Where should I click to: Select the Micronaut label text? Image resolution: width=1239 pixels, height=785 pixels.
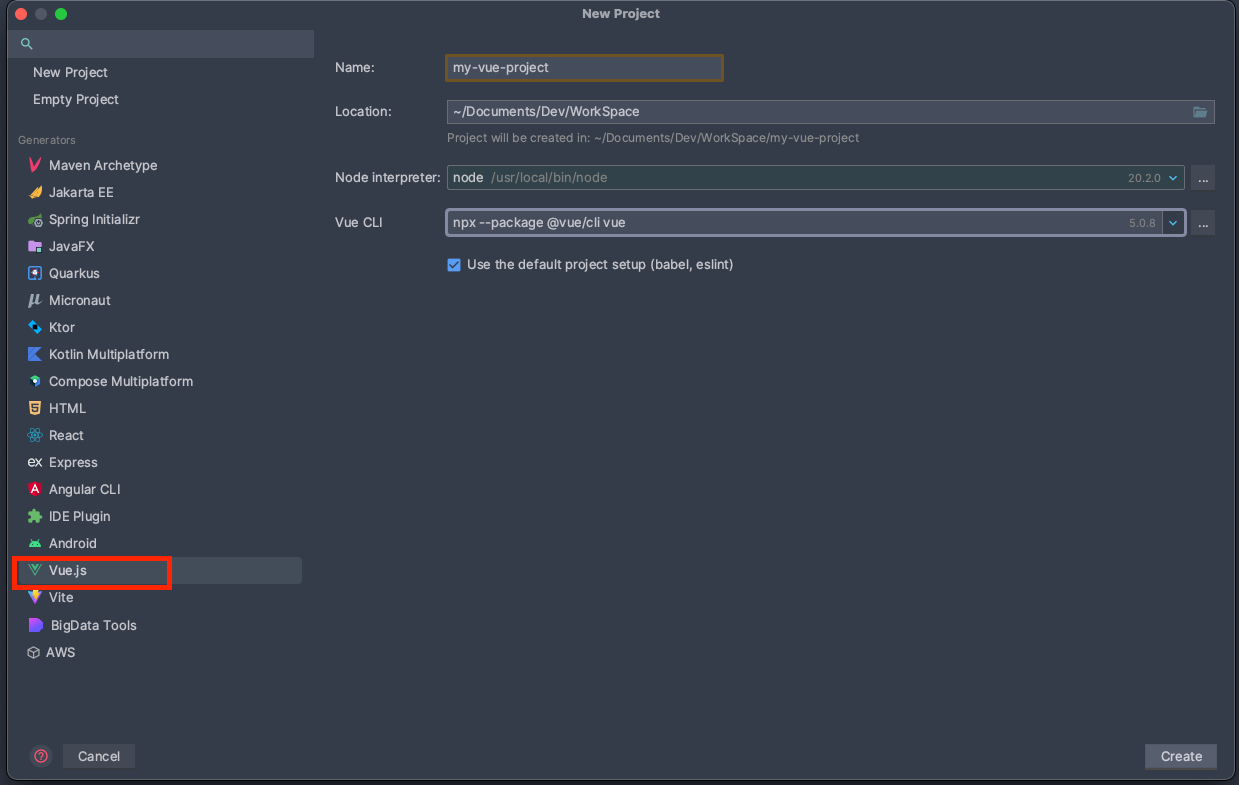click(80, 300)
